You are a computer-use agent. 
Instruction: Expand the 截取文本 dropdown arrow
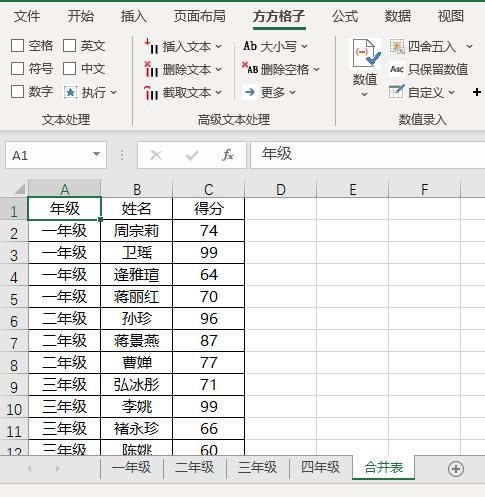coord(218,92)
